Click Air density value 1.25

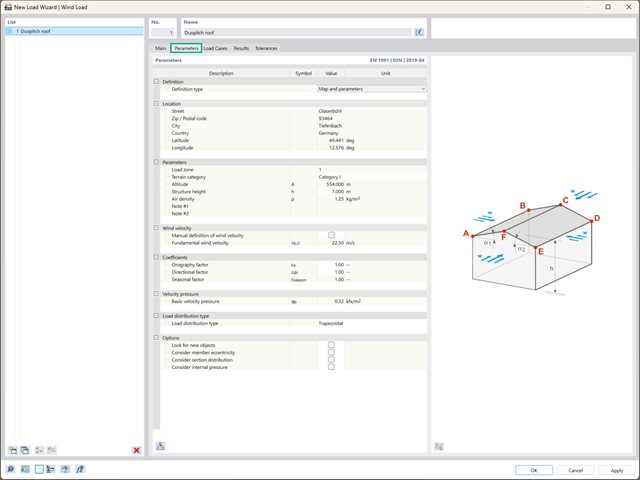coord(331,199)
